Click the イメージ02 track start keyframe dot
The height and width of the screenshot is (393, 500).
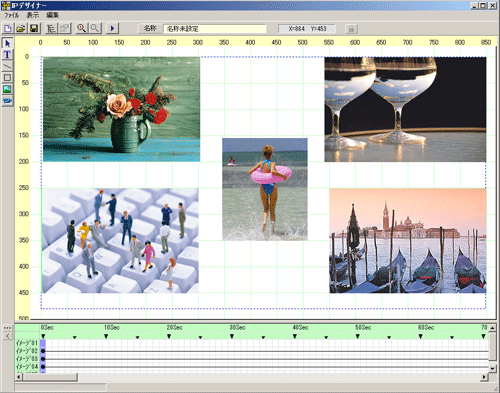point(43,351)
